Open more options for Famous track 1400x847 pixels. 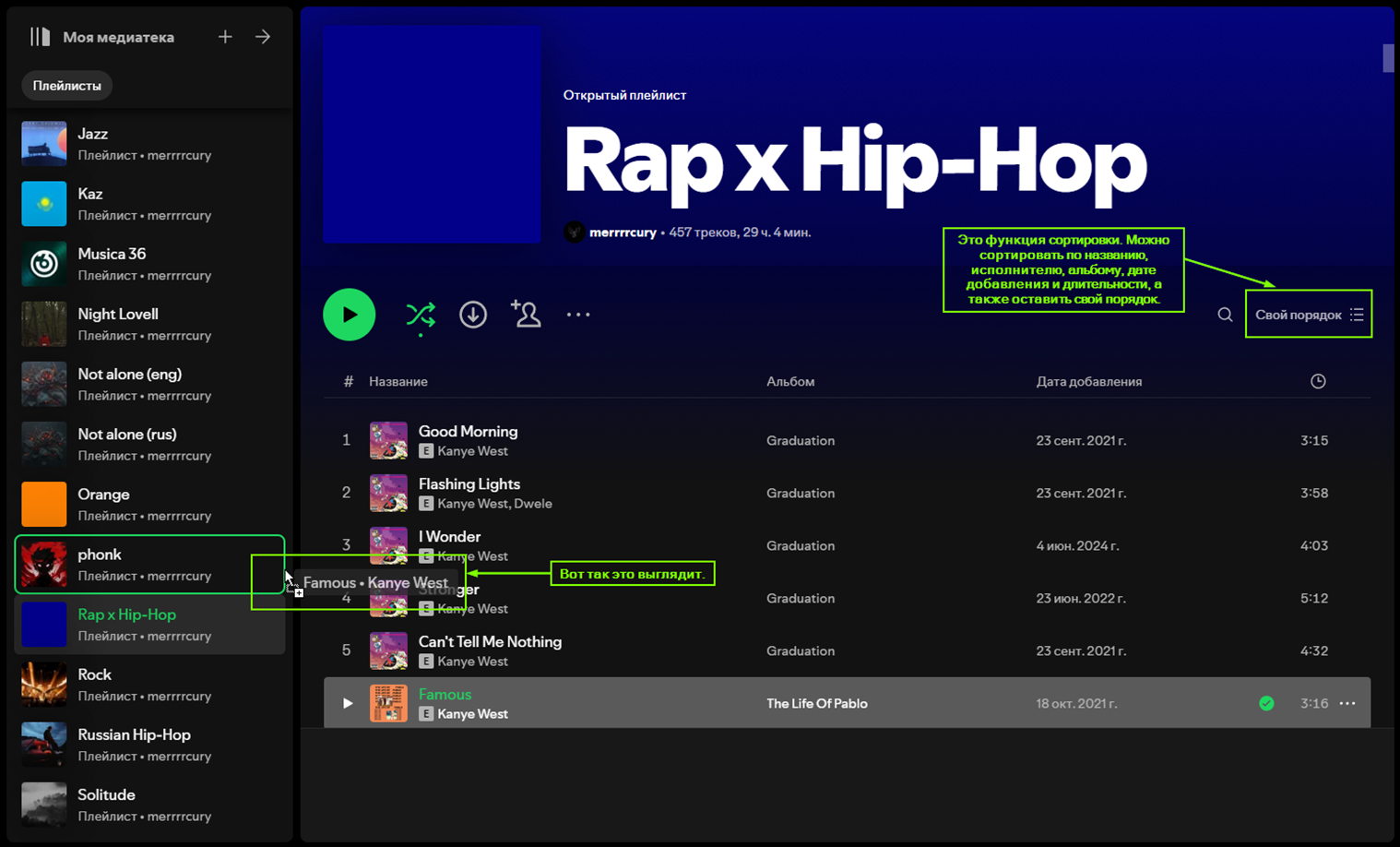tap(1347, 703)
